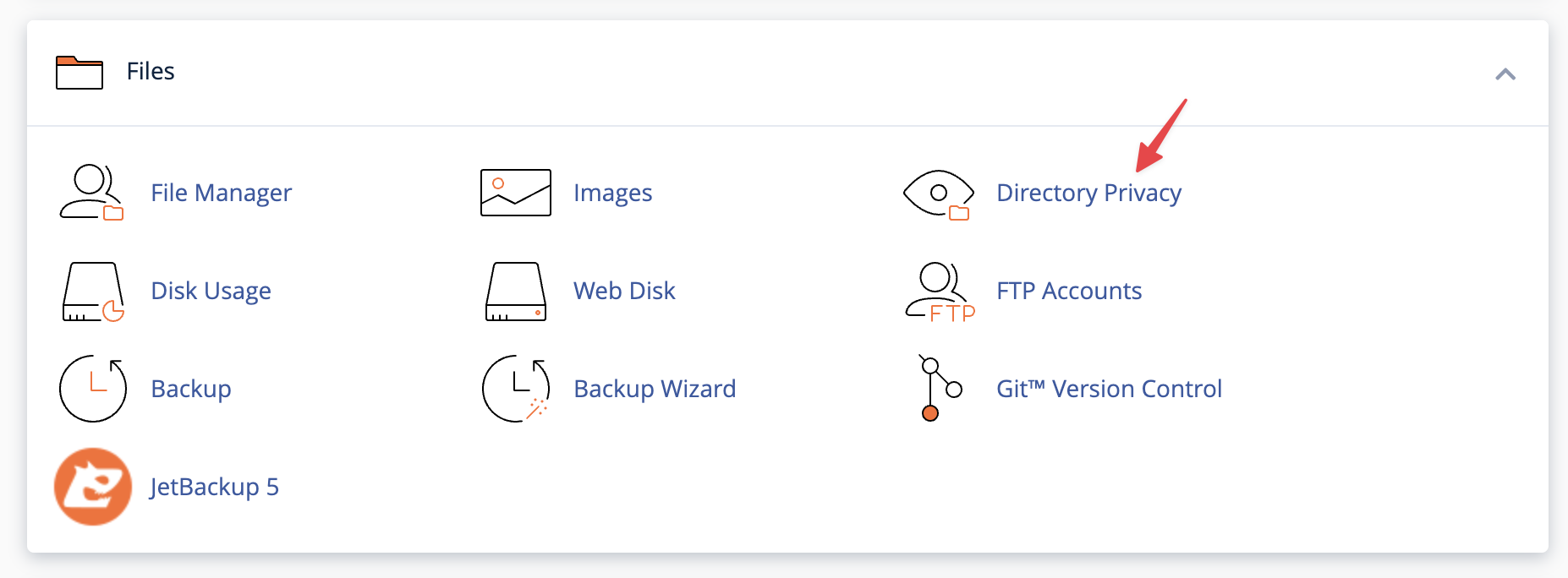Open the File Manager icon
This screenshot has height=578, width=1568.
coord(91,193)
